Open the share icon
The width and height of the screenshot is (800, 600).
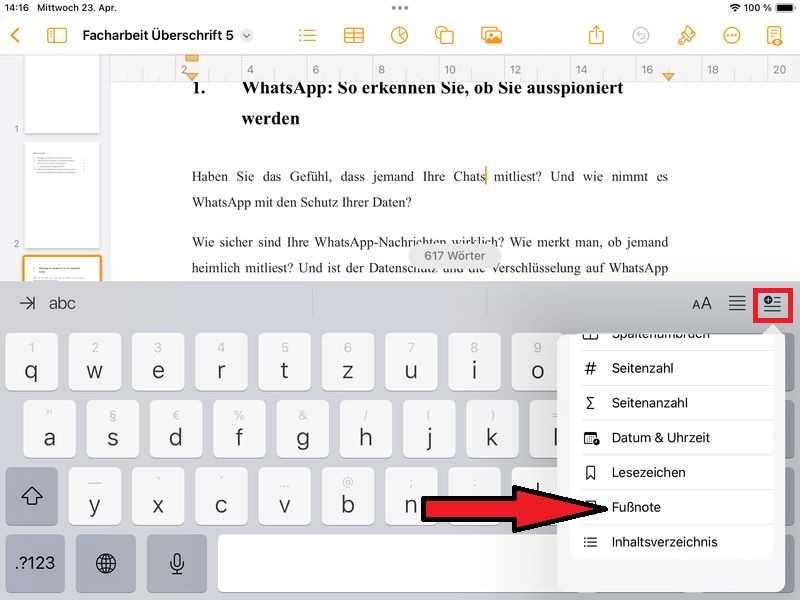pyautogui.click(x=596, y=35)
